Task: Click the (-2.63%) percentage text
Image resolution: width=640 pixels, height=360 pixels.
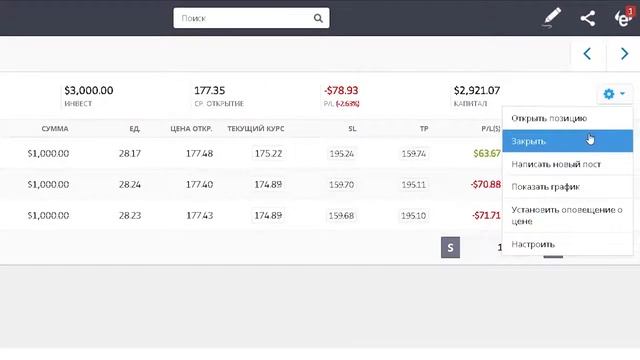Action: (x=348, y=104)
